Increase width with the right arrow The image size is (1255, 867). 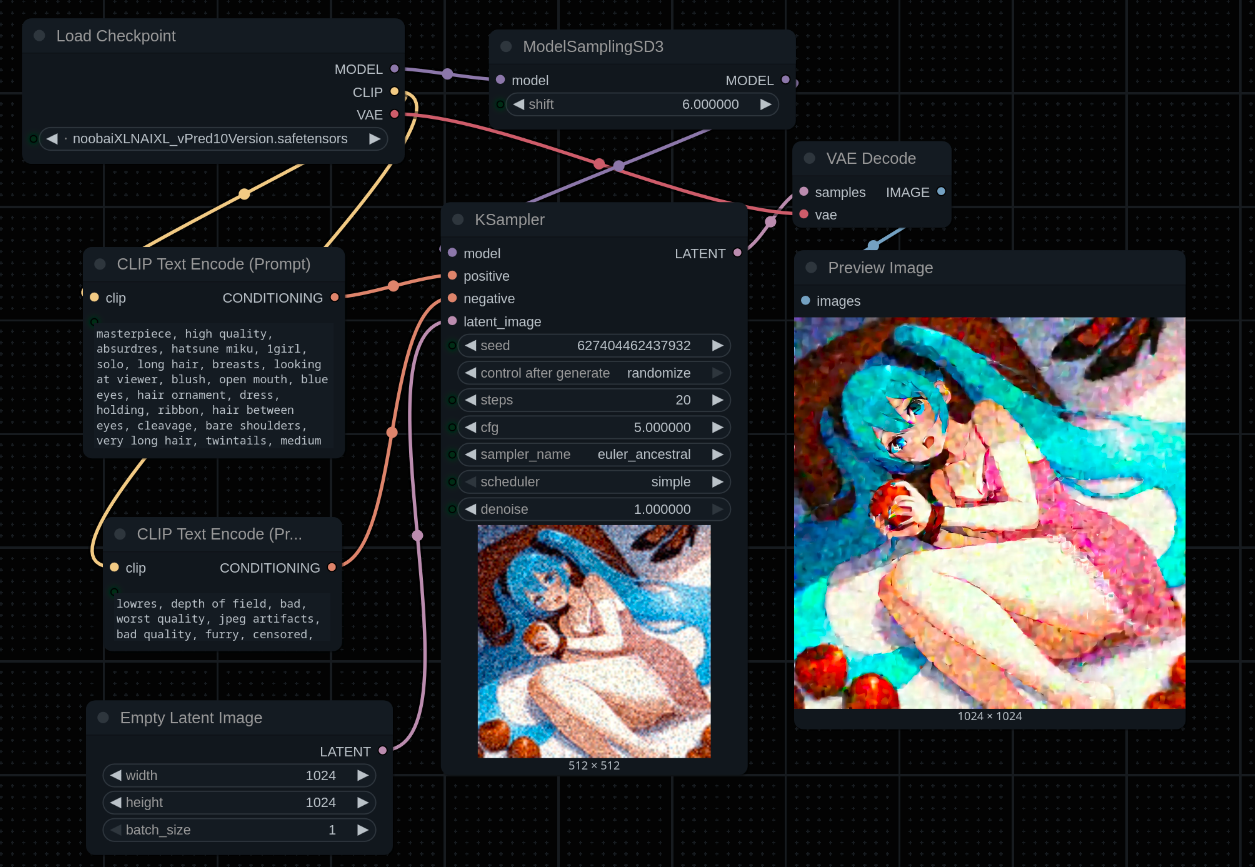point(362,775)
